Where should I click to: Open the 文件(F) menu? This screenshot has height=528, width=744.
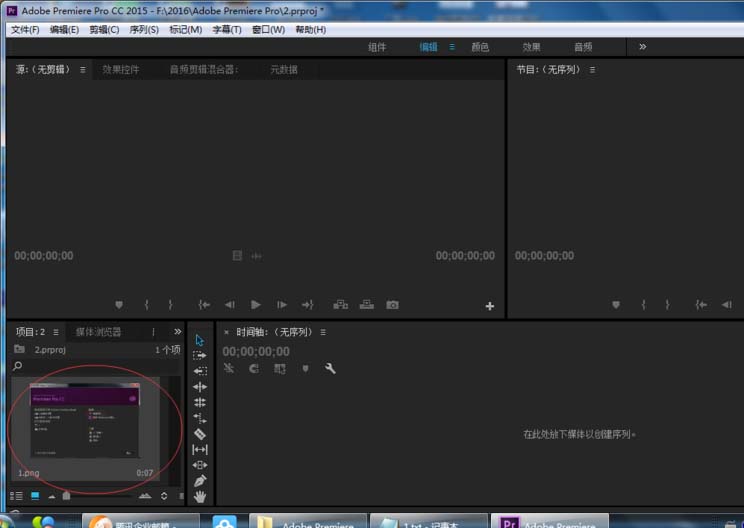point(25,29)
